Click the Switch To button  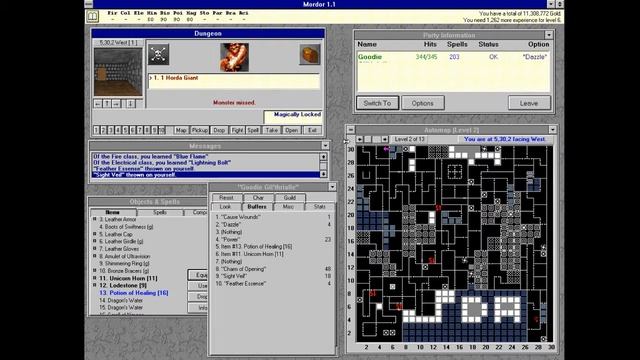pyautogui.click(x=377, y=103)
